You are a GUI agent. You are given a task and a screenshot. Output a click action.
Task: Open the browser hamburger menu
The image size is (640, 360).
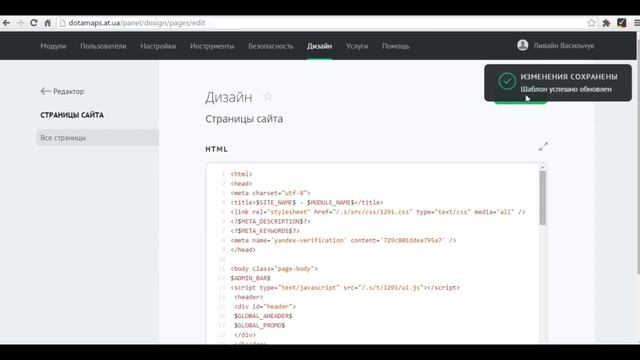point(636,23)
